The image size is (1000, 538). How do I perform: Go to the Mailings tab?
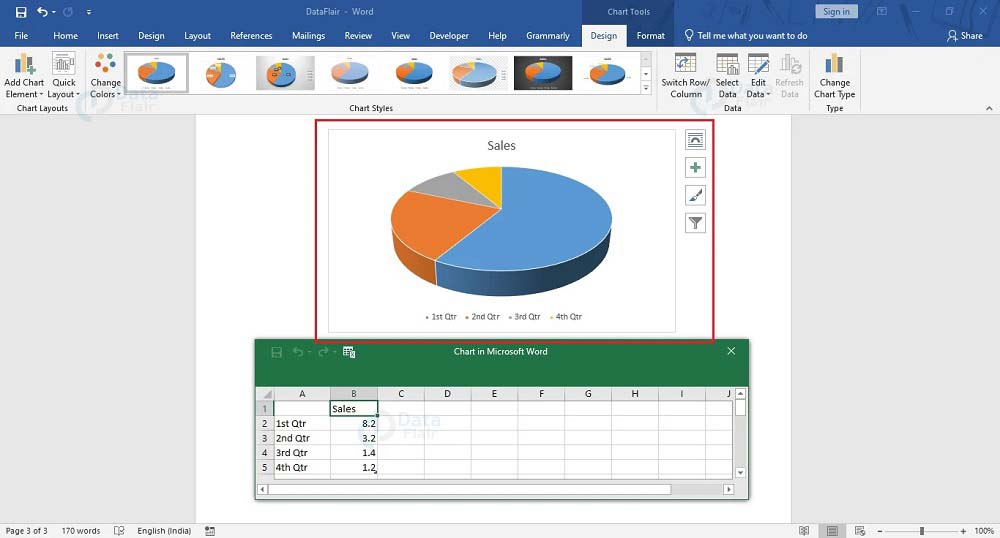click(309, 36)
